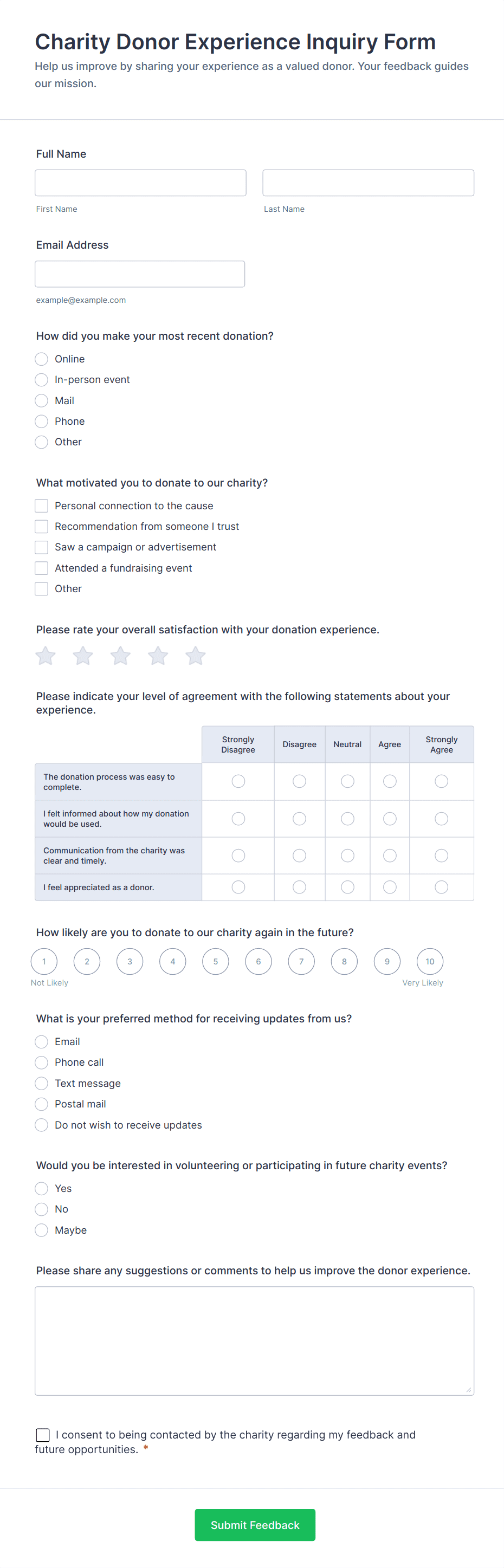Give a five-star satisfaction rating
This screenshot has height=1568, width=504.
click(x=196, y=656)
